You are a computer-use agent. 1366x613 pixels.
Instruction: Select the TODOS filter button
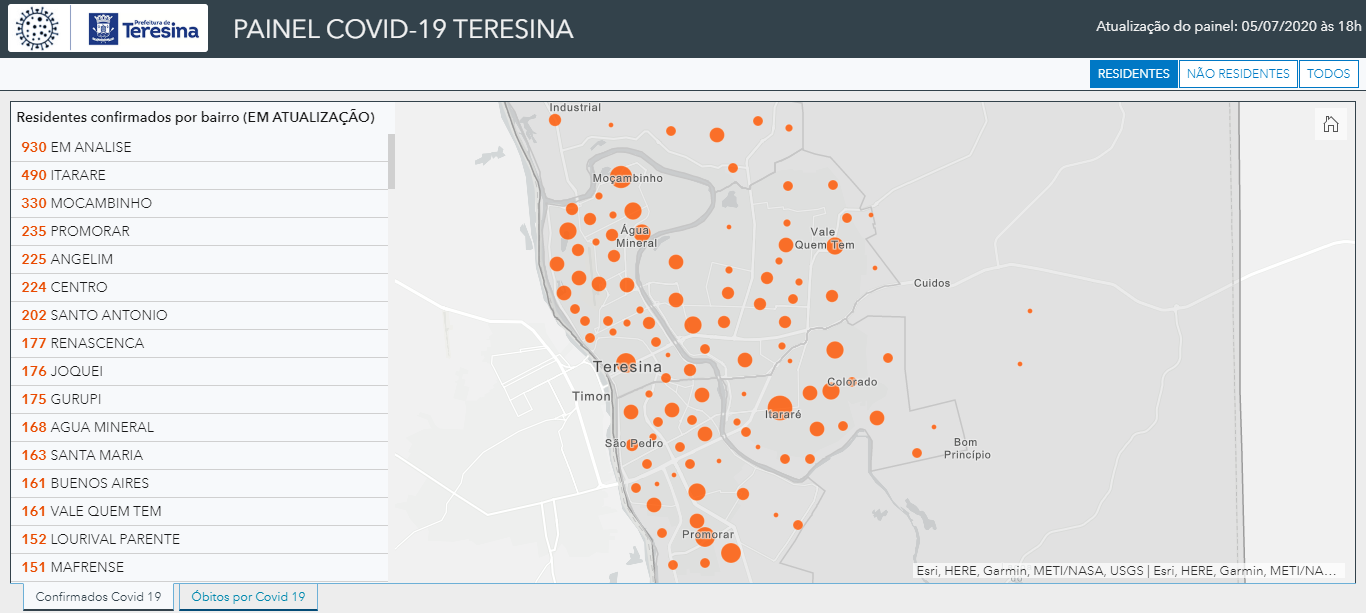coord(1328,74)
